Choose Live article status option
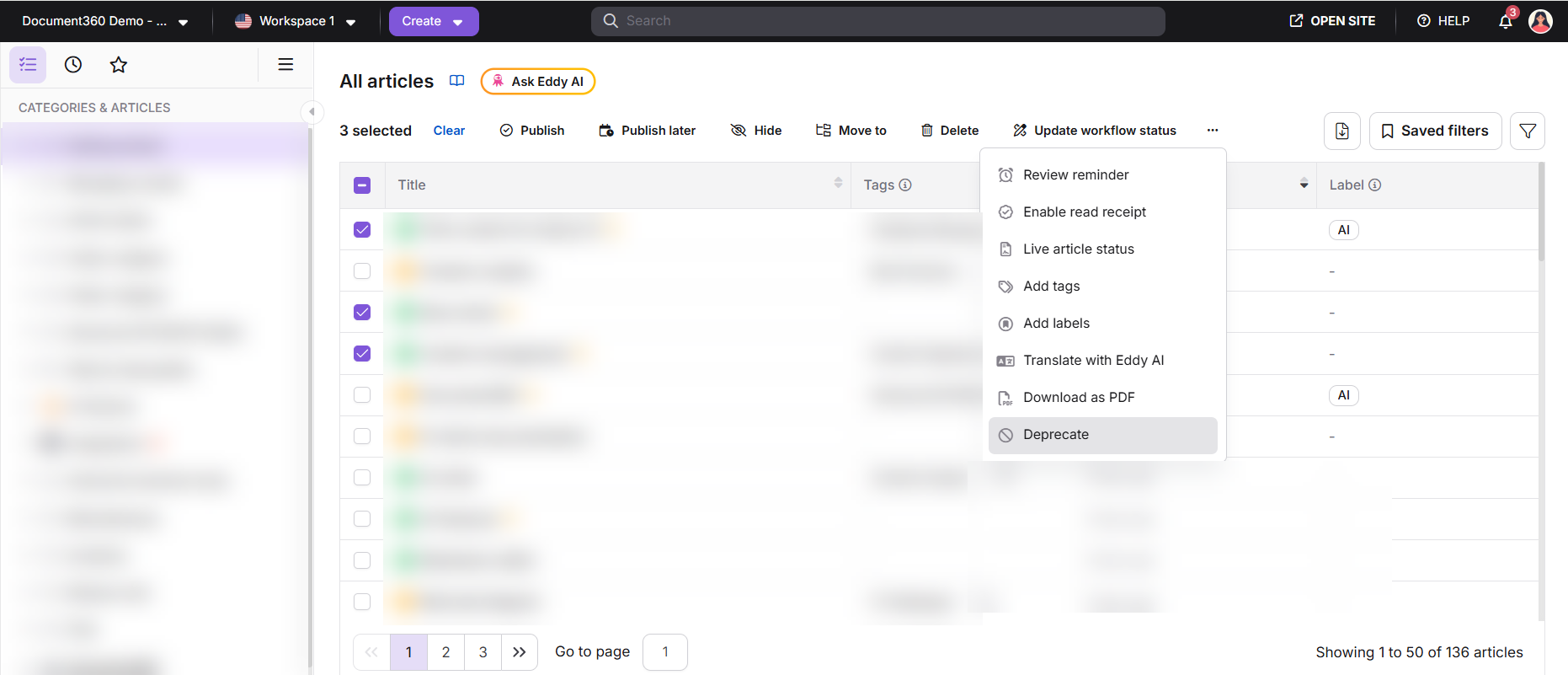The width and height of the screenshot is (1568, 675). 1103,249
